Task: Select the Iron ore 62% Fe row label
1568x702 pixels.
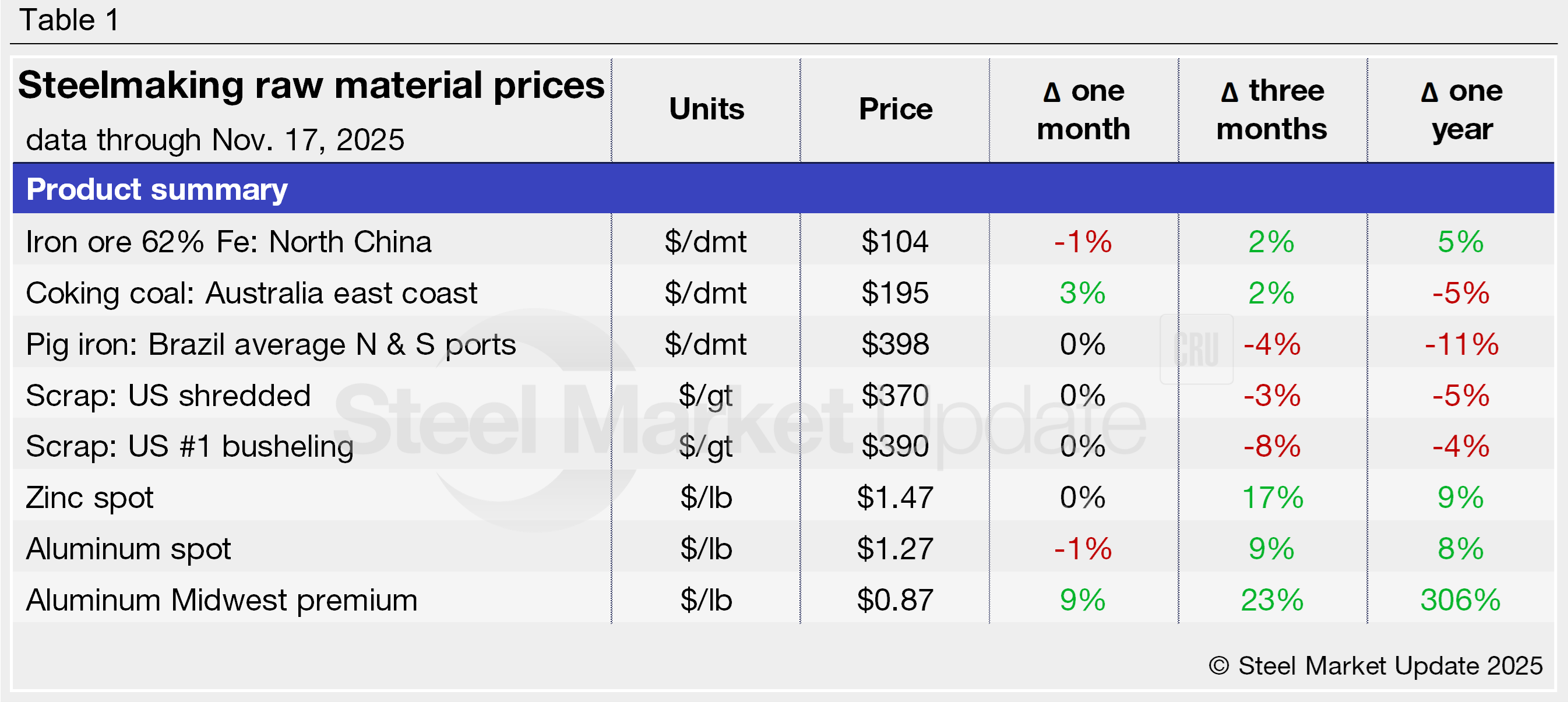Action: [x=228, y=242]
